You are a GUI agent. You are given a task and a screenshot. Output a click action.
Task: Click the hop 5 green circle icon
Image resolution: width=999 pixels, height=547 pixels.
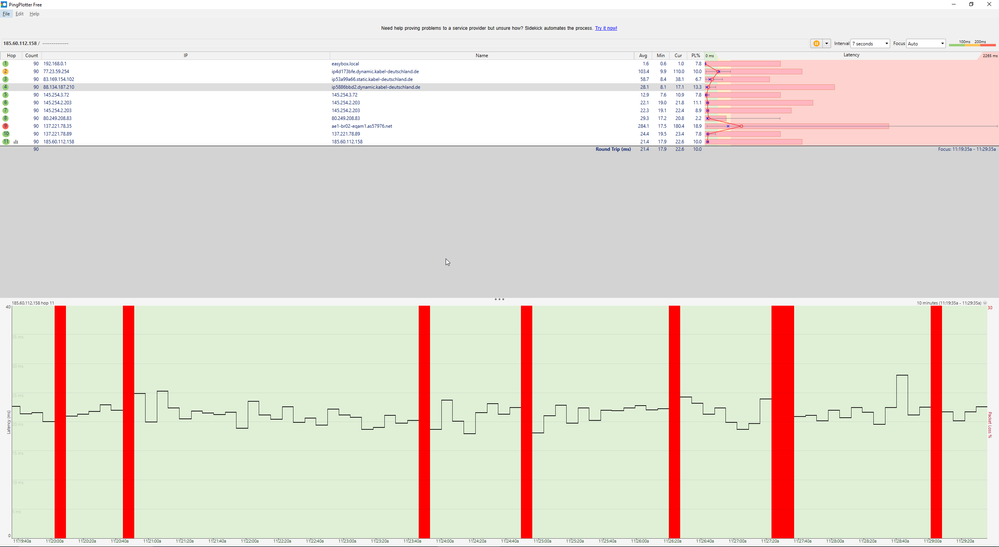[x=6, y=95]
